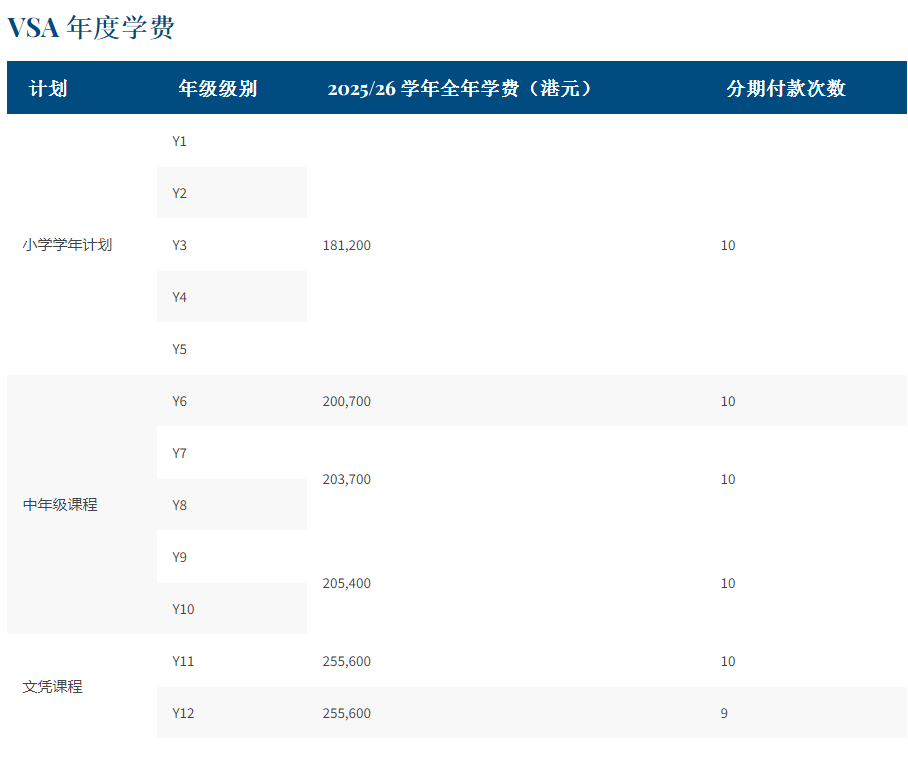The image size is (908, 765).
Task: Click the 205,400 tuition fee value
Action: coord(347,583)
